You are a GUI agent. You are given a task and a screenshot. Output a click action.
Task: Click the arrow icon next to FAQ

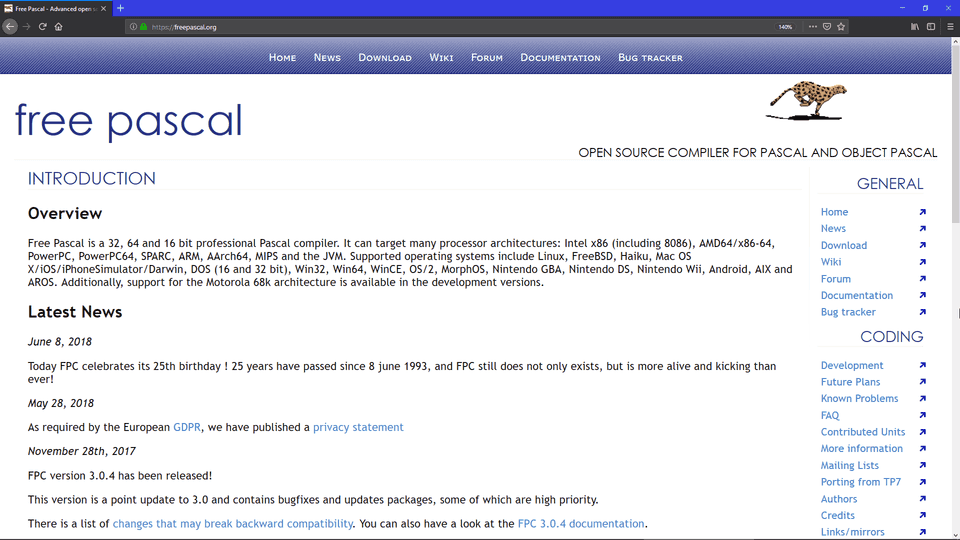[x=923, y=415]
